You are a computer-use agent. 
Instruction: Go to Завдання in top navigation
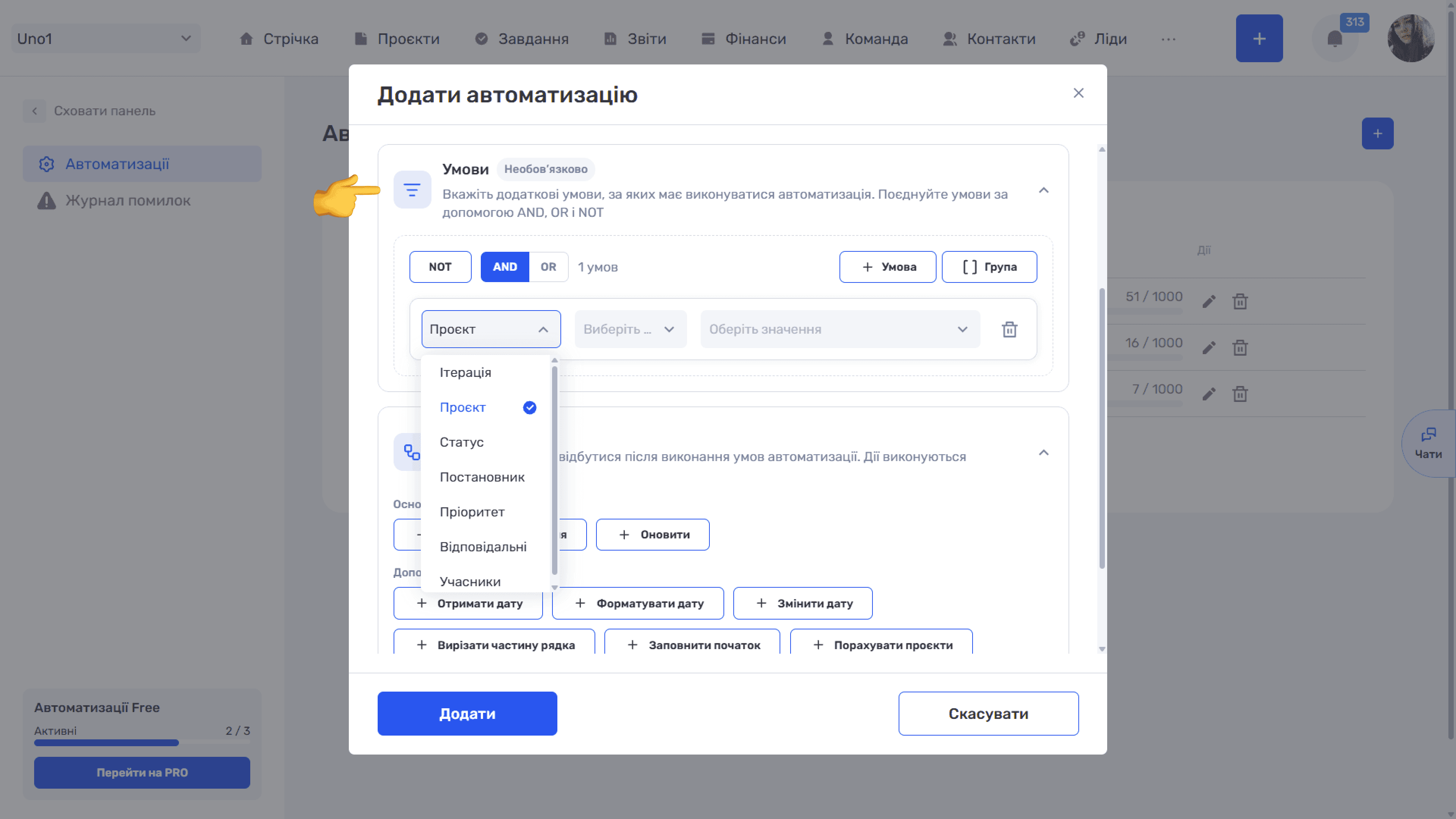(522, 38)
